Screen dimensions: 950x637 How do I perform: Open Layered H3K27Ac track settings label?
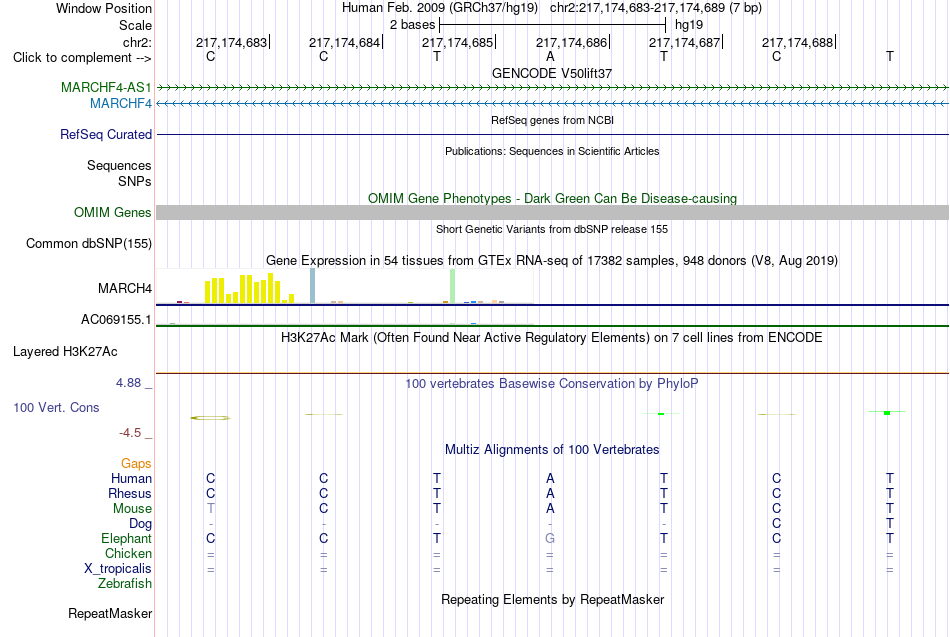pyautogui.click(x=65, y=352)
